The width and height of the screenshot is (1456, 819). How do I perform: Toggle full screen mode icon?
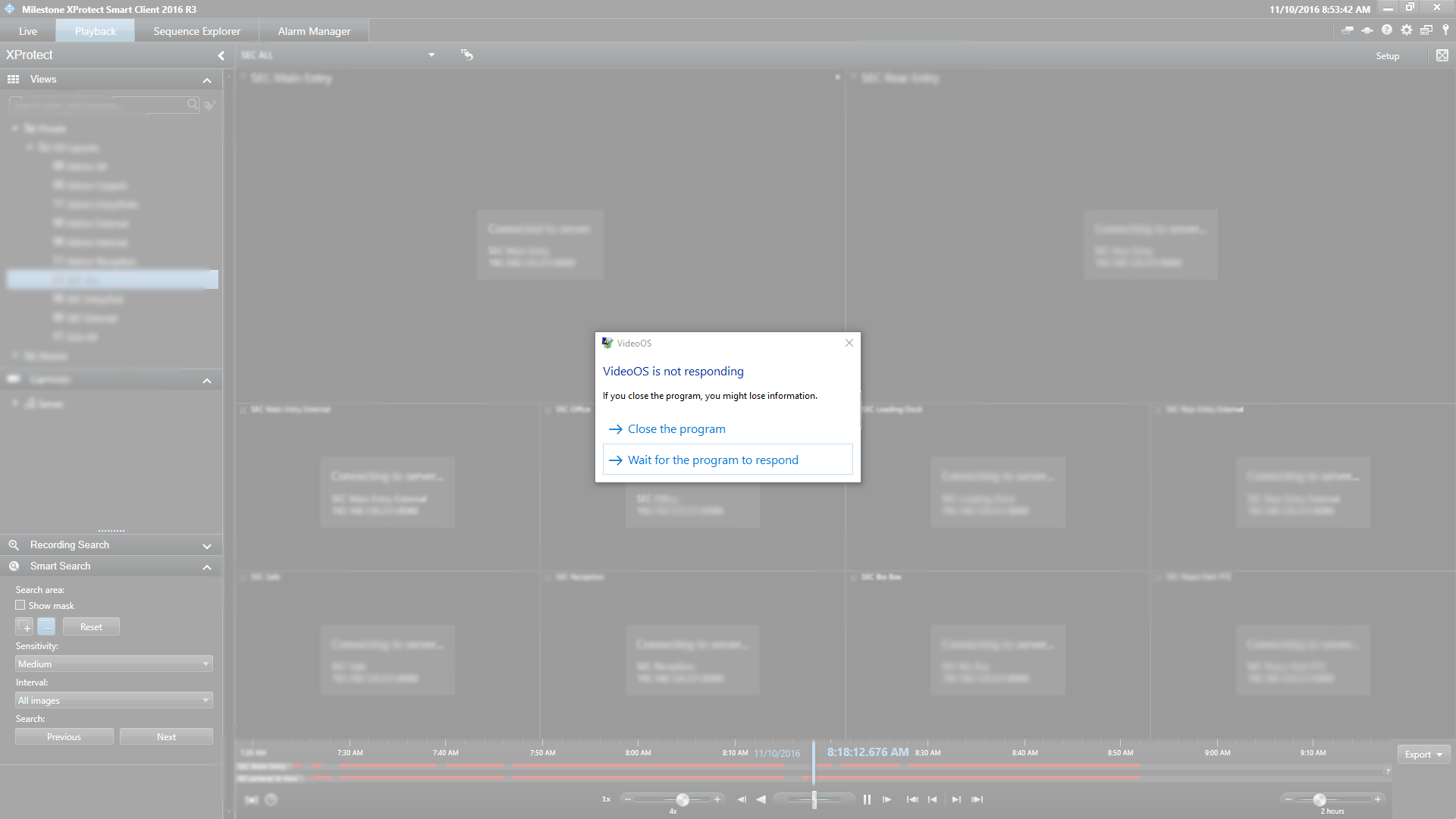1442,55
